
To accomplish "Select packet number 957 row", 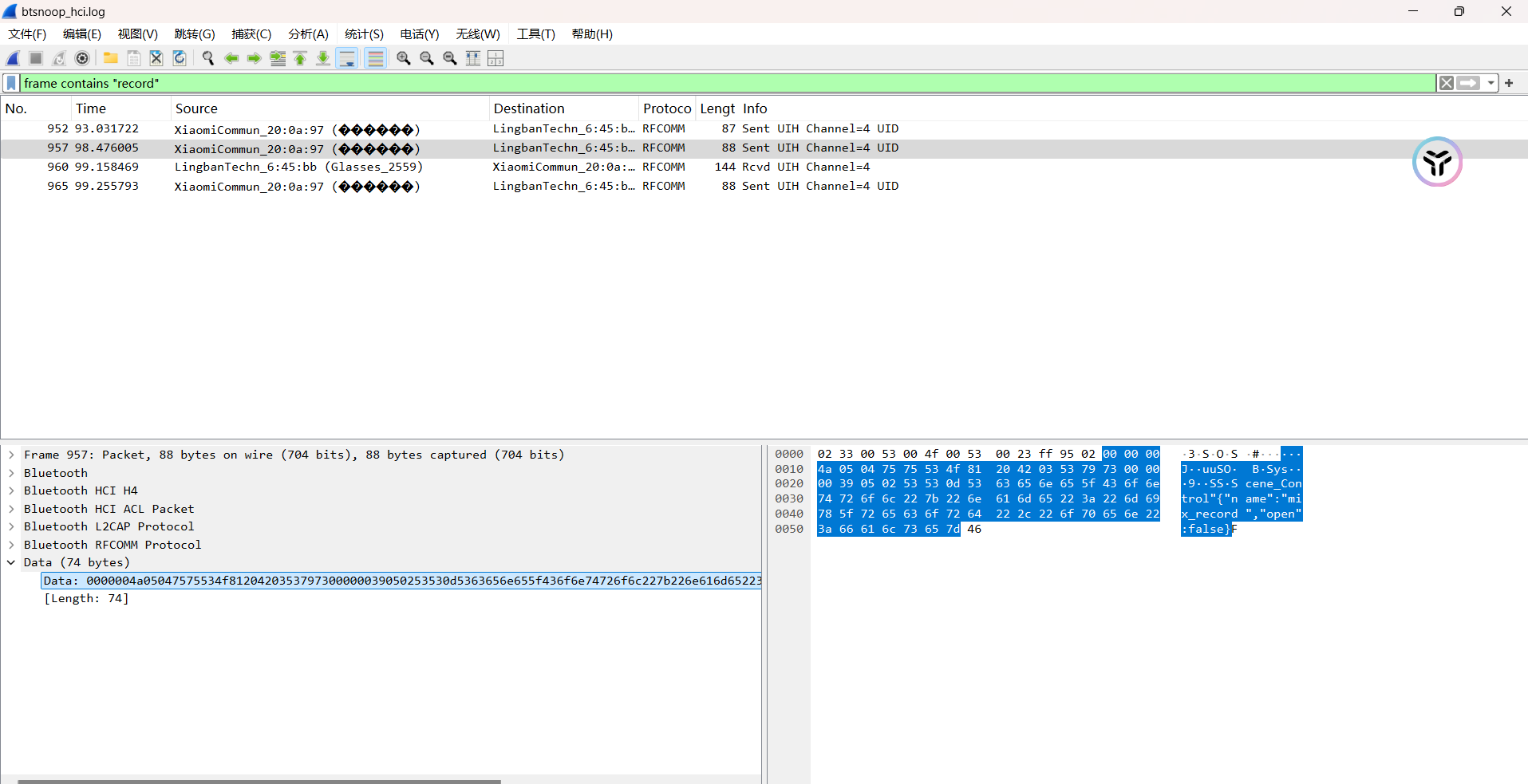I will click(764, 148).
